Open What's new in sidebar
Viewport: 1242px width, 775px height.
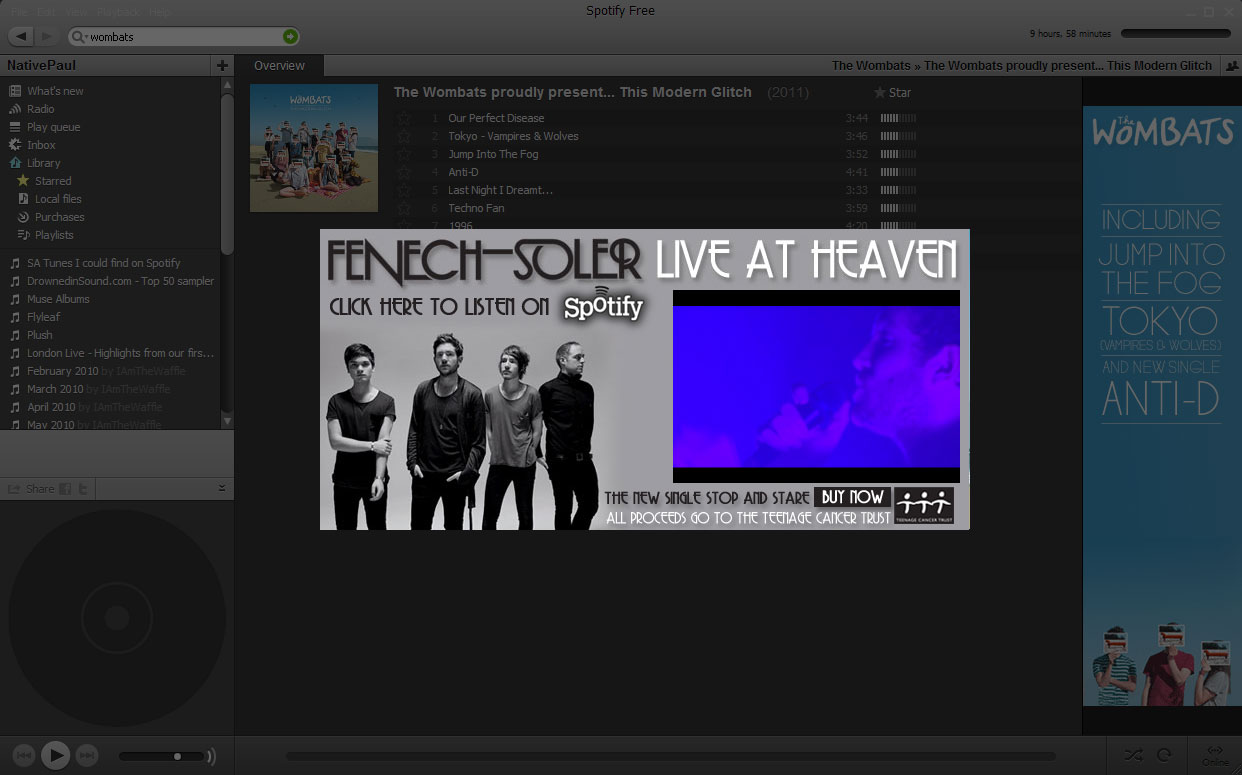[55, 91]
